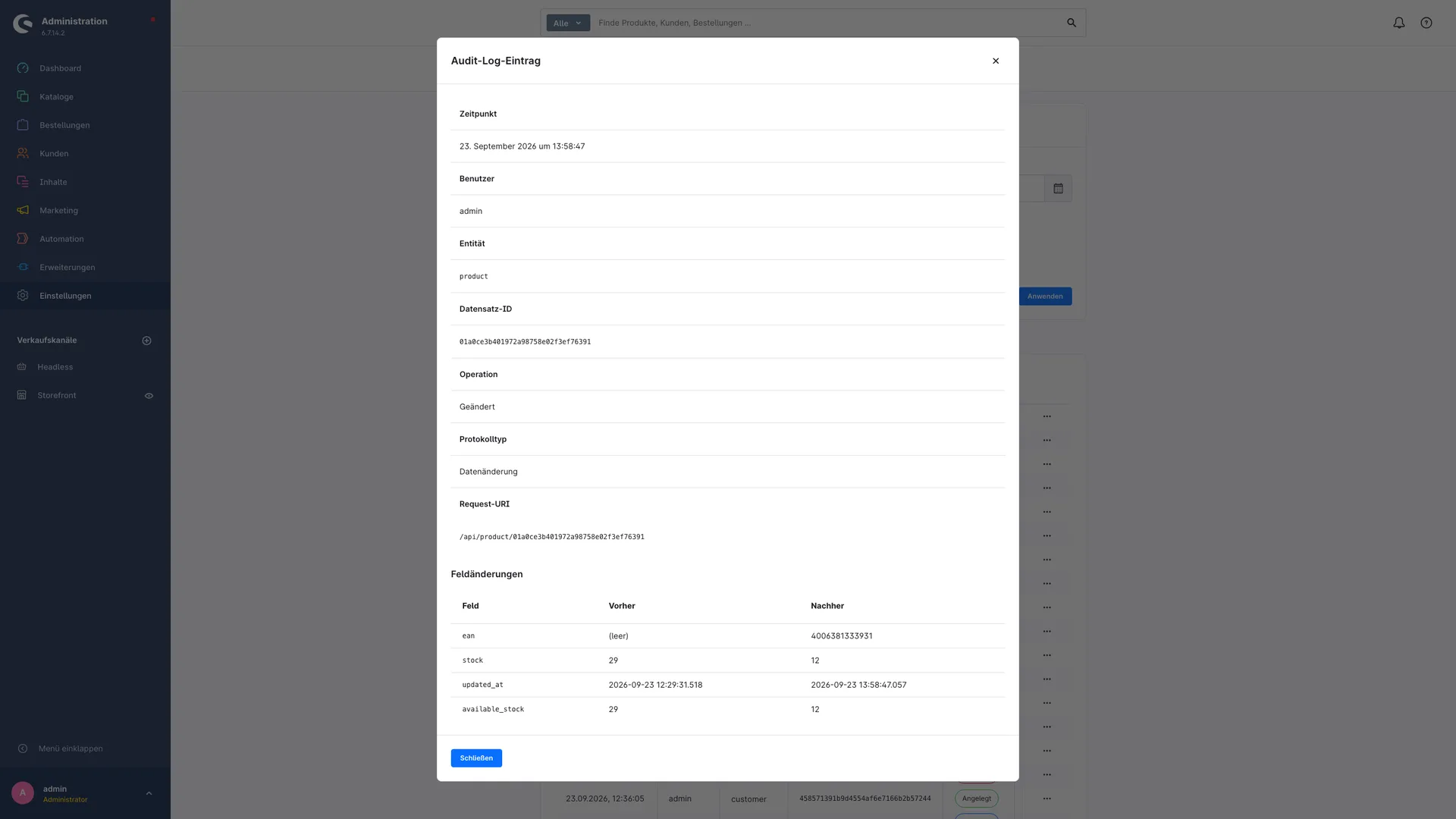Click the available_stock field name cell
This screenshot has height=819, width=1456.
[493, 709]
